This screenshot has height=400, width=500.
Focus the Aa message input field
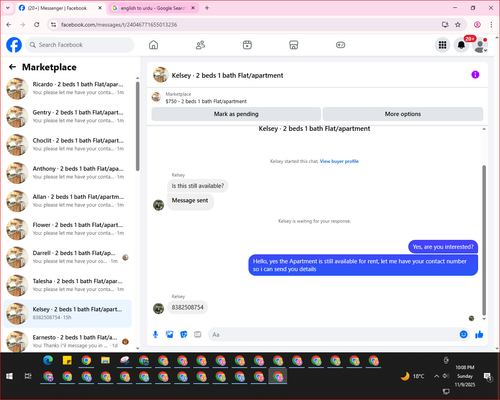coord(333,334)
